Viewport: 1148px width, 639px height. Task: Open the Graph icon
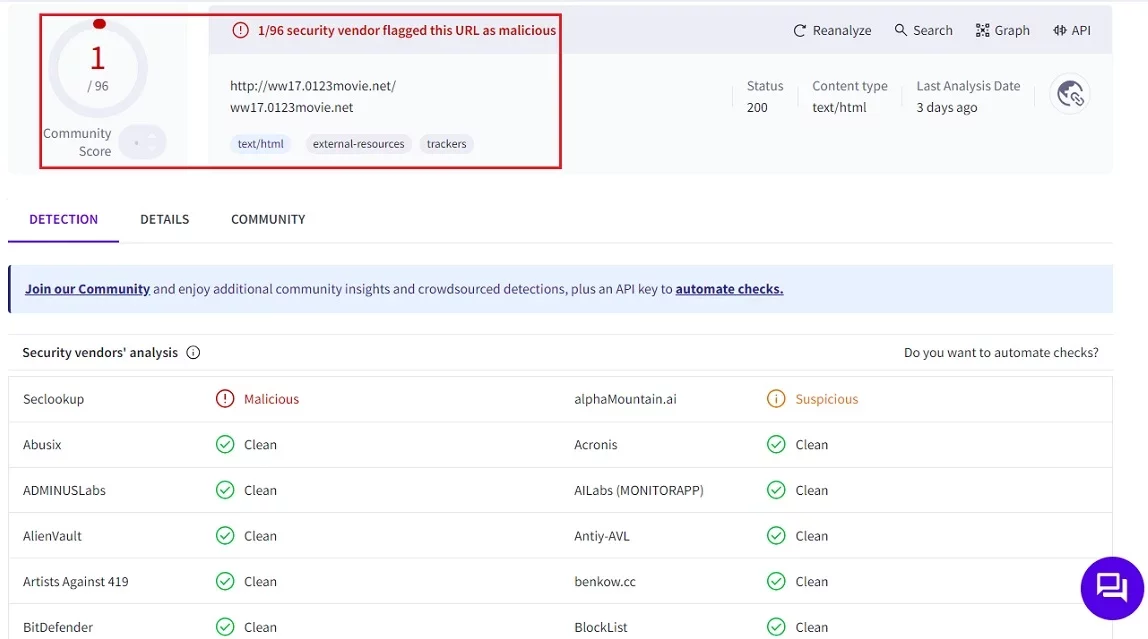(983, 30)
